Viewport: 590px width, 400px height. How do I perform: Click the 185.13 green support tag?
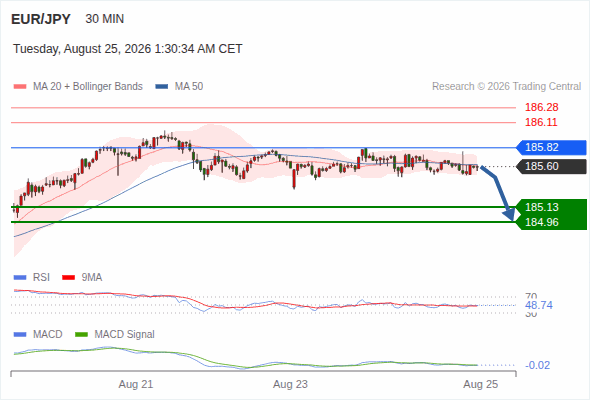551,207
